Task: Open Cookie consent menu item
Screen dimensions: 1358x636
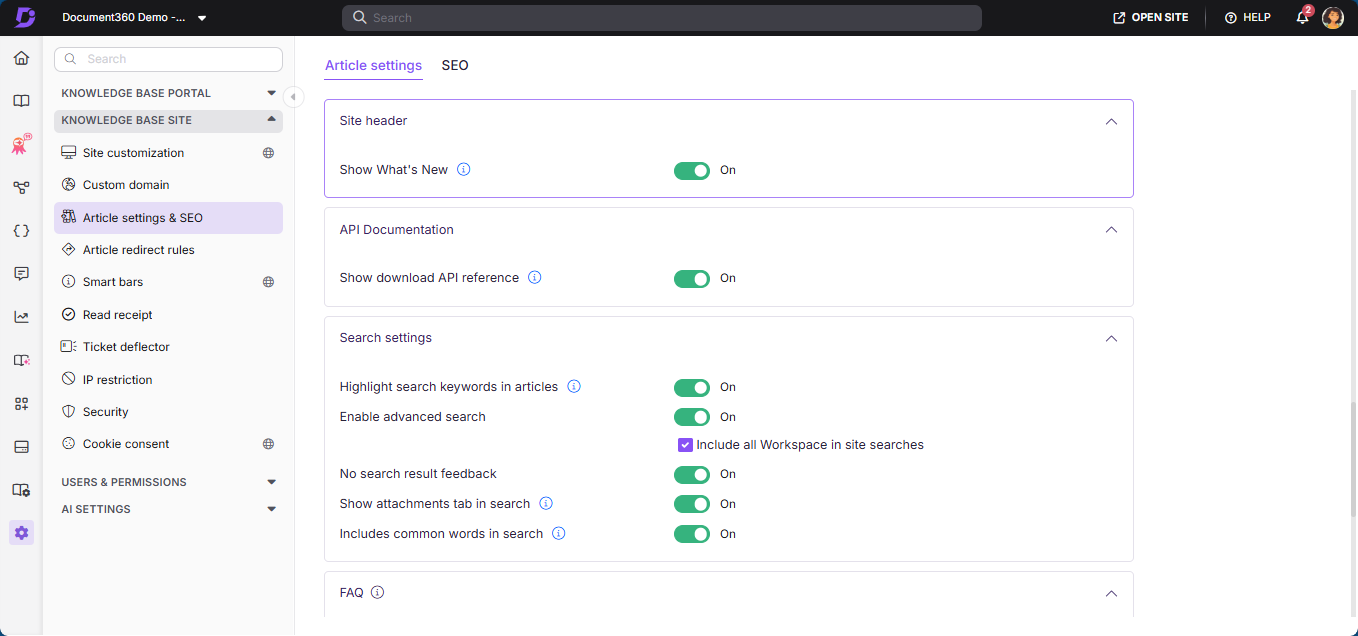Action: point(168,444)
